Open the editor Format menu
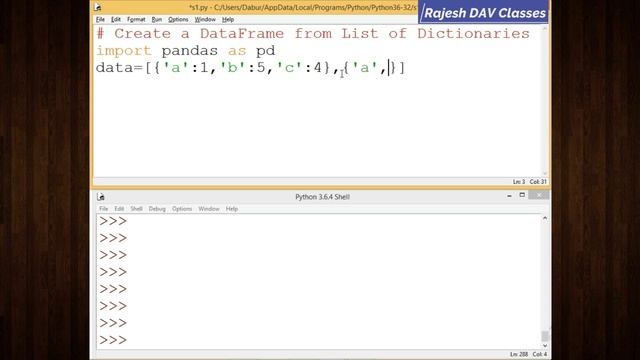The width and height of the screenshot is (640, 360). pos(136,19)
